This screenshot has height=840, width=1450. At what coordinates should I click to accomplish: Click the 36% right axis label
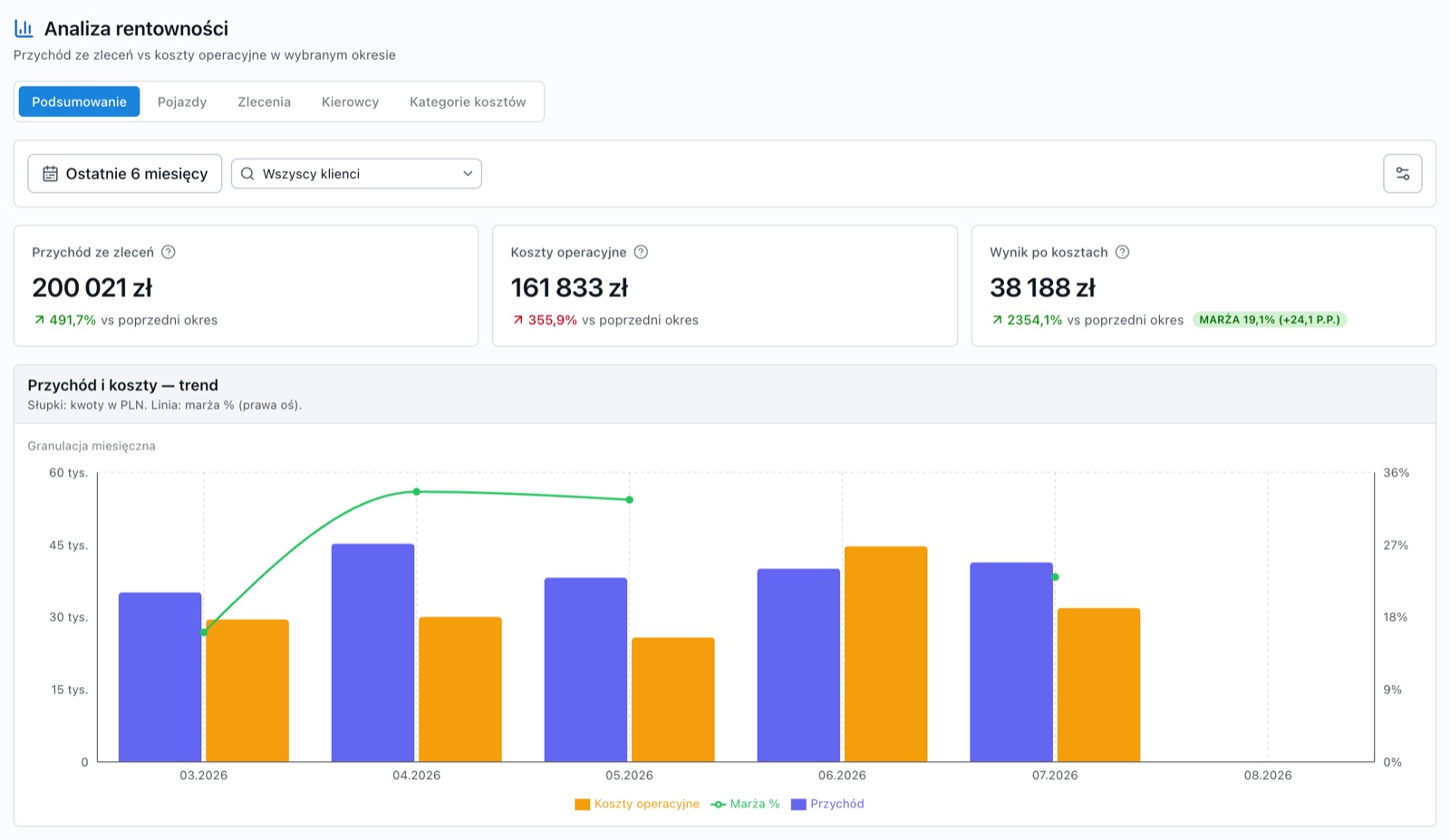coord(1397,473)
